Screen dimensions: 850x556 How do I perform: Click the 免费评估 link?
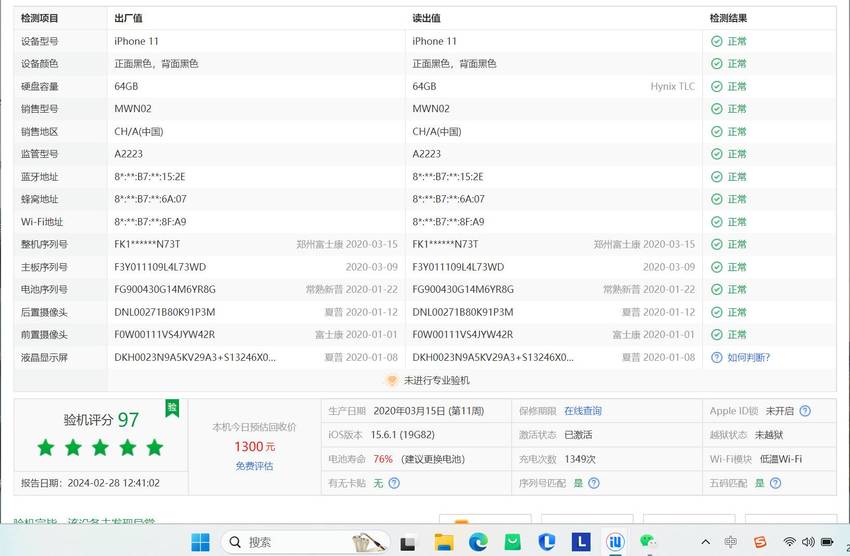click(254, 466)
